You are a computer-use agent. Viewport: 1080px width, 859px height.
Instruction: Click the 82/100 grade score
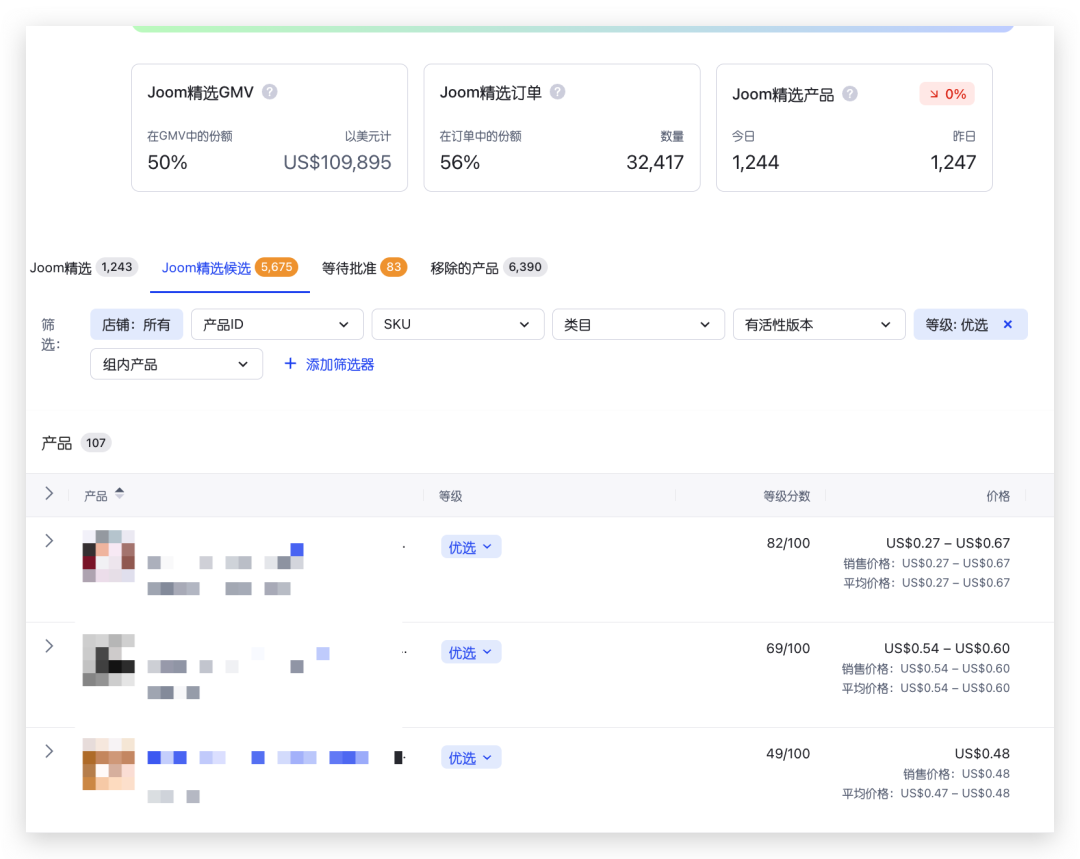click(788, 543)
